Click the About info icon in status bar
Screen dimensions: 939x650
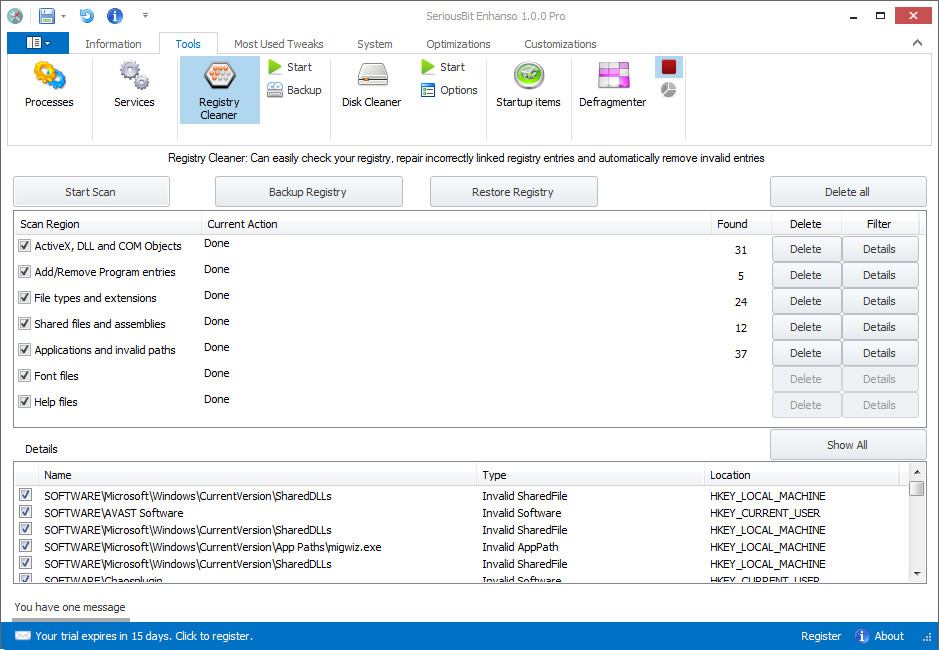(x=862, y=636)
